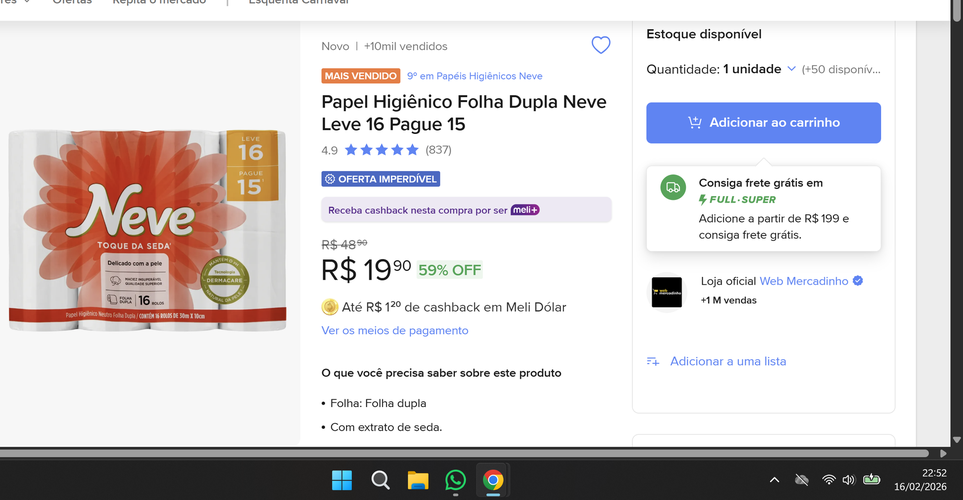
Task: Click the meli+ cashback banner
Action: coord(466,210)
